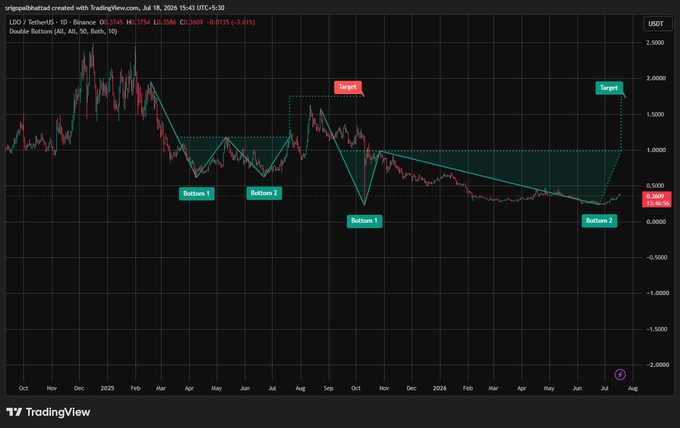Screen dimensions: 680x428
Task: Click the Aug label at time axis end
Action: coord(633,388)
